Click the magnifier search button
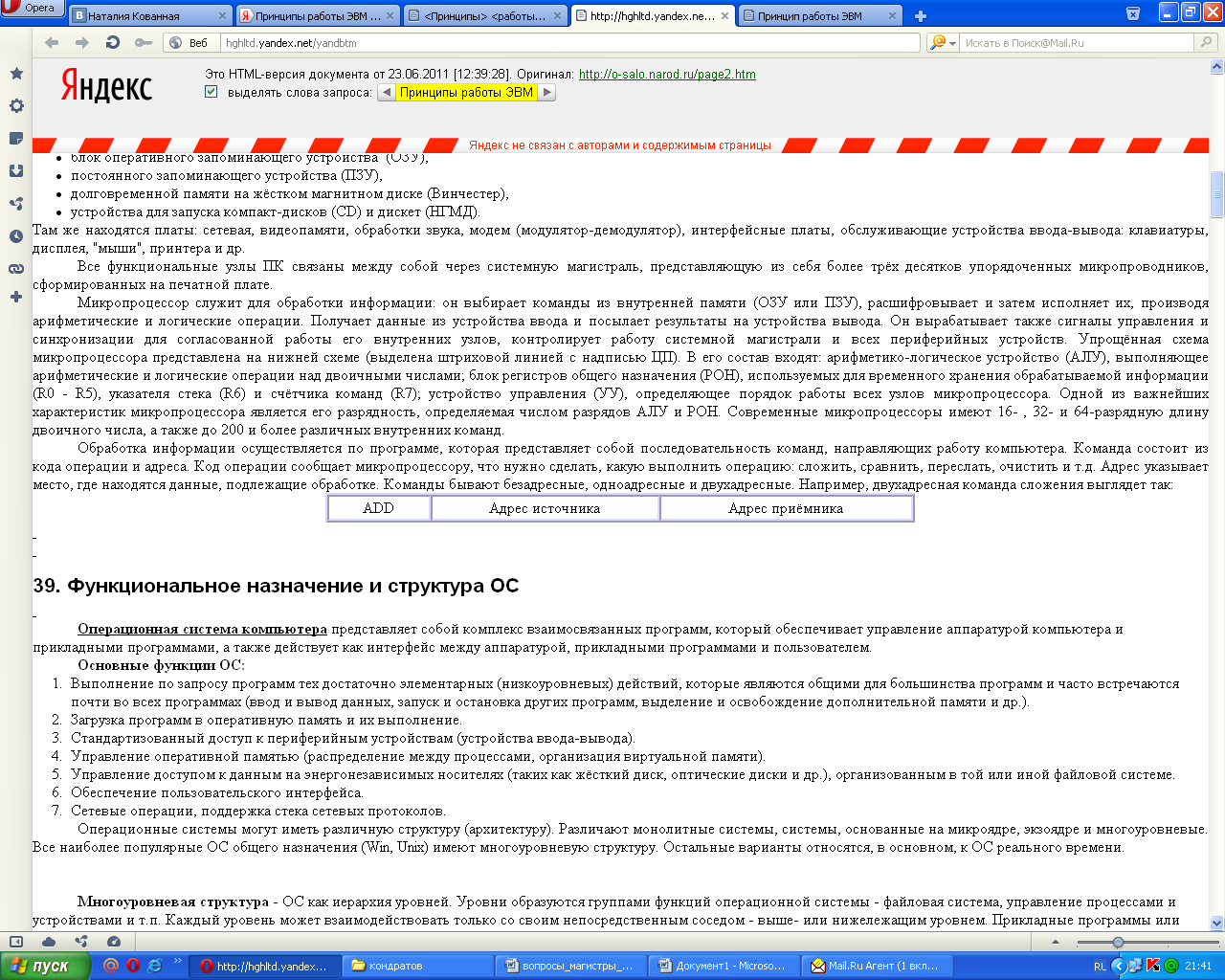The width and height of the screenshot is (1225, 980). [1207, 42]
